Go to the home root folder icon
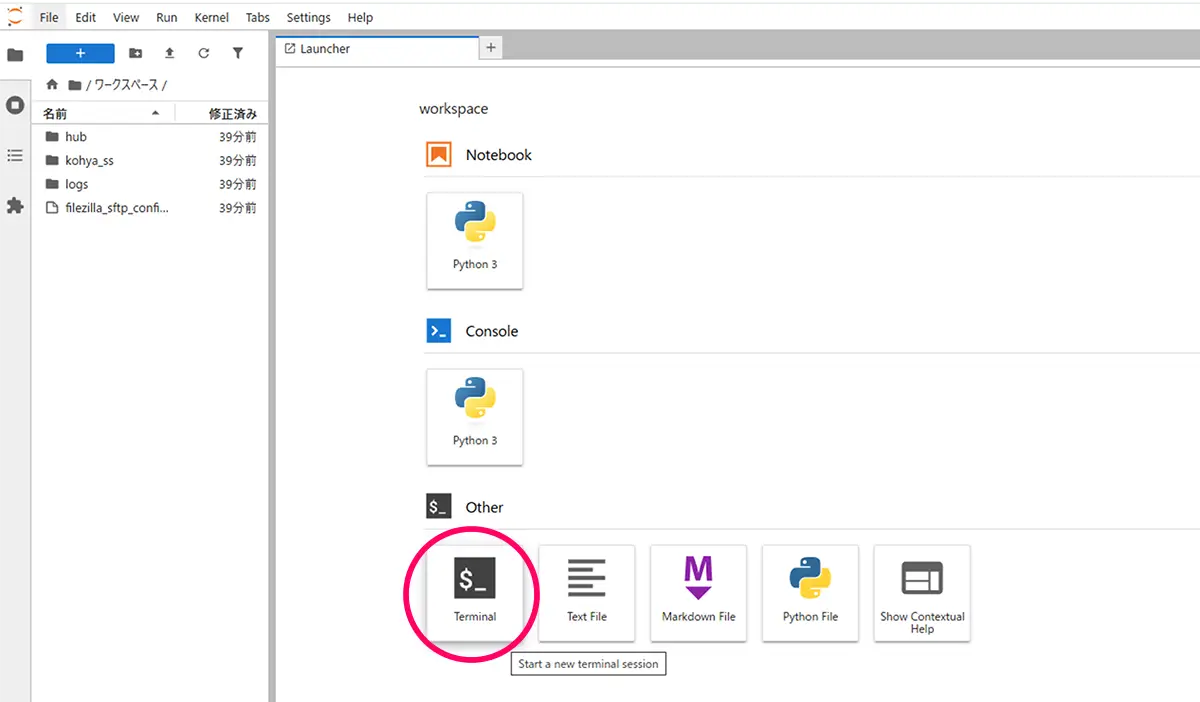Image resolution: width=1200 pixels, height=702 pixels. pos(52,85)
